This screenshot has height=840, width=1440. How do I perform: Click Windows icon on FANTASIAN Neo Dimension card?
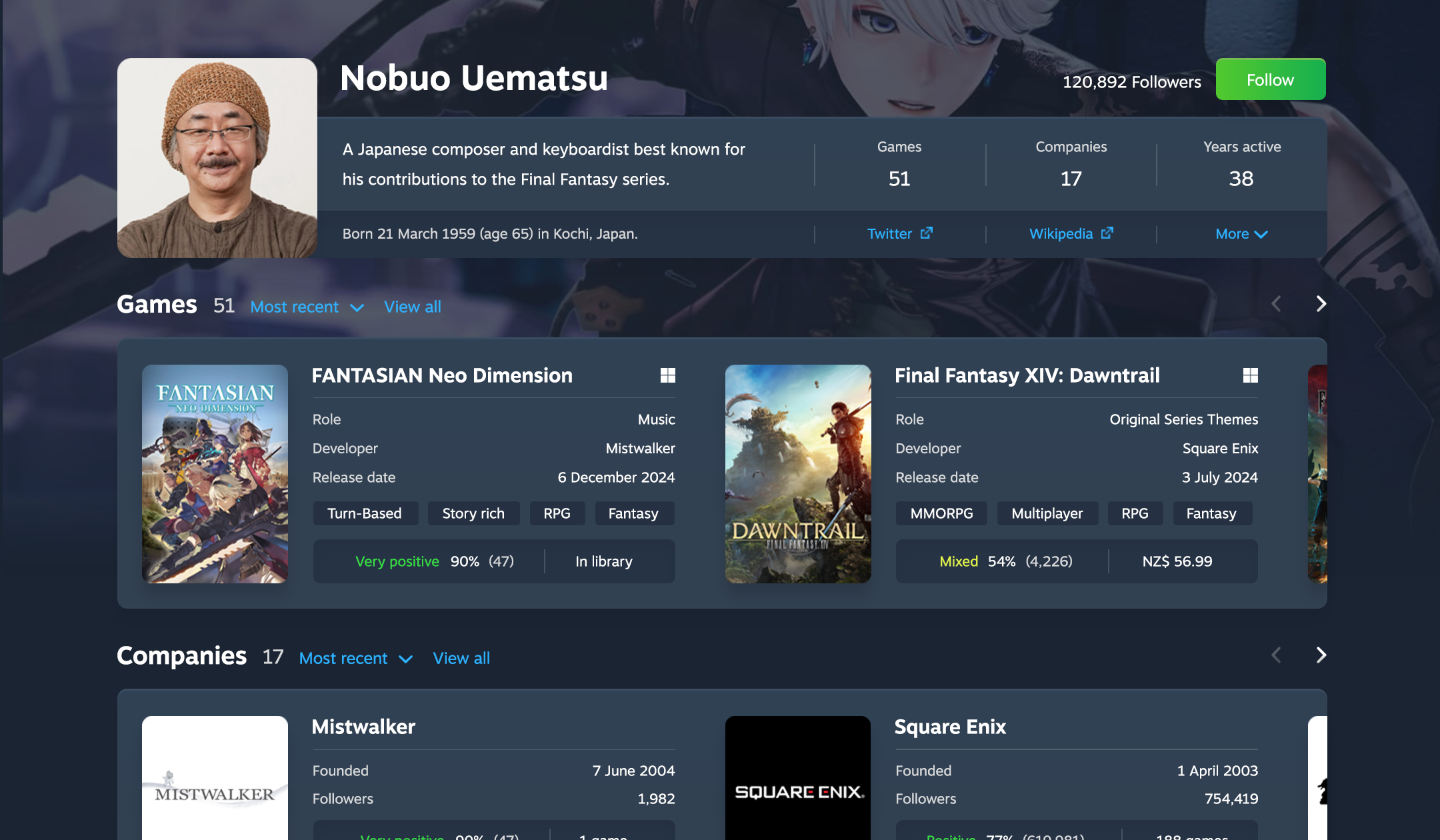click(x=668, y=375)
